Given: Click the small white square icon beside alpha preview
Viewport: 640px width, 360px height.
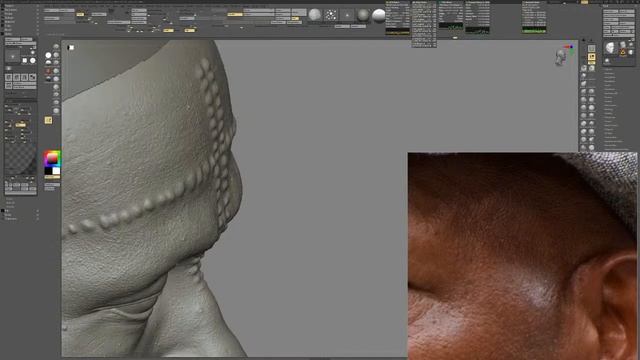Looking at the screenshot, I should coord(25,60).
